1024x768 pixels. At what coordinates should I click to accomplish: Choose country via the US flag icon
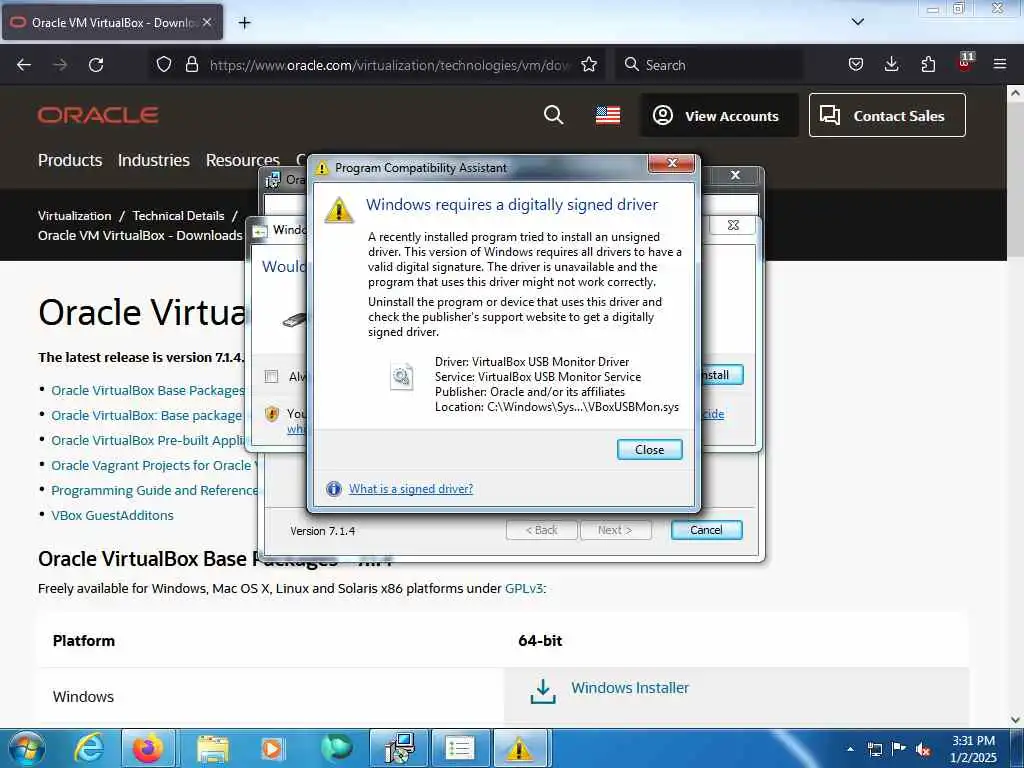pyautogui.click(x=608, y=116)
